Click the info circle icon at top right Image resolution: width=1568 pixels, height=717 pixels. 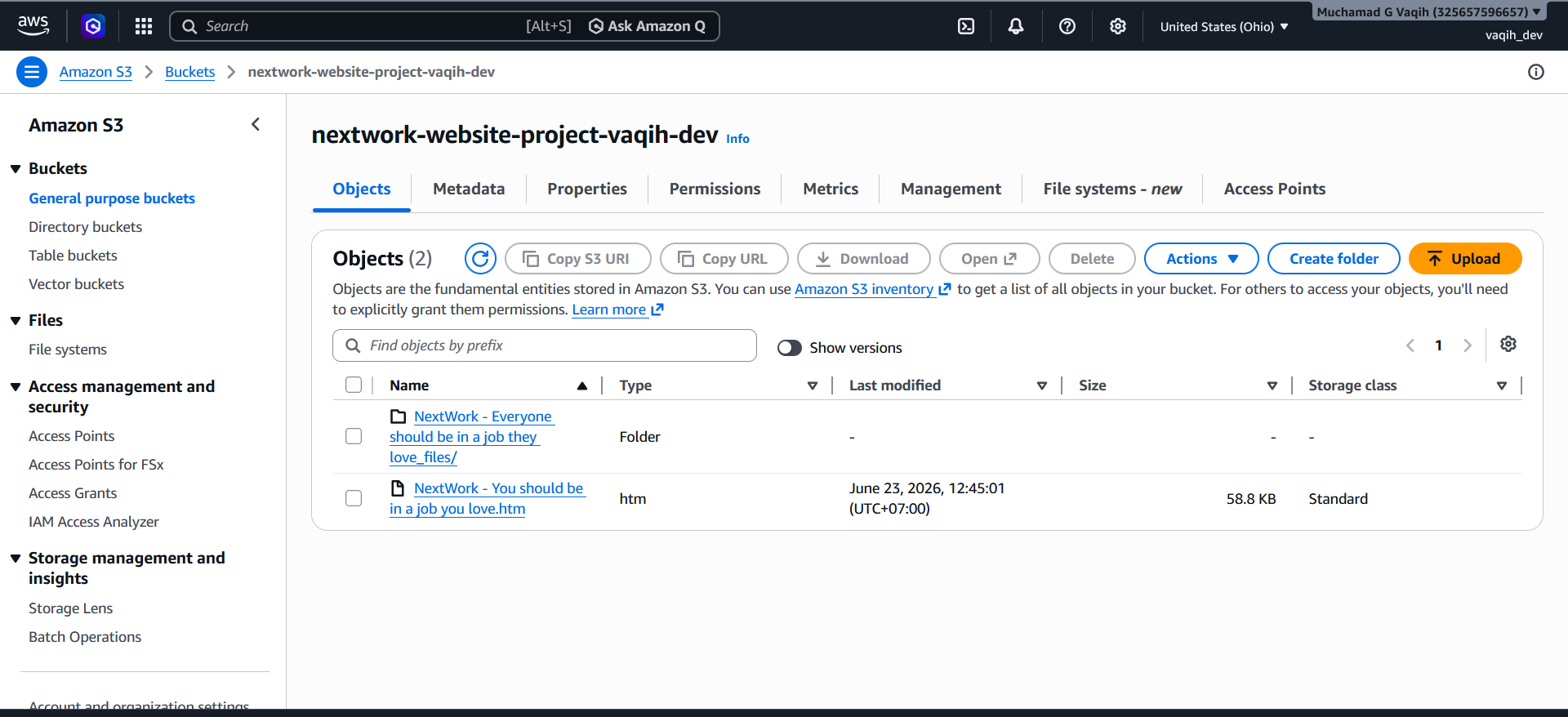1535,72
